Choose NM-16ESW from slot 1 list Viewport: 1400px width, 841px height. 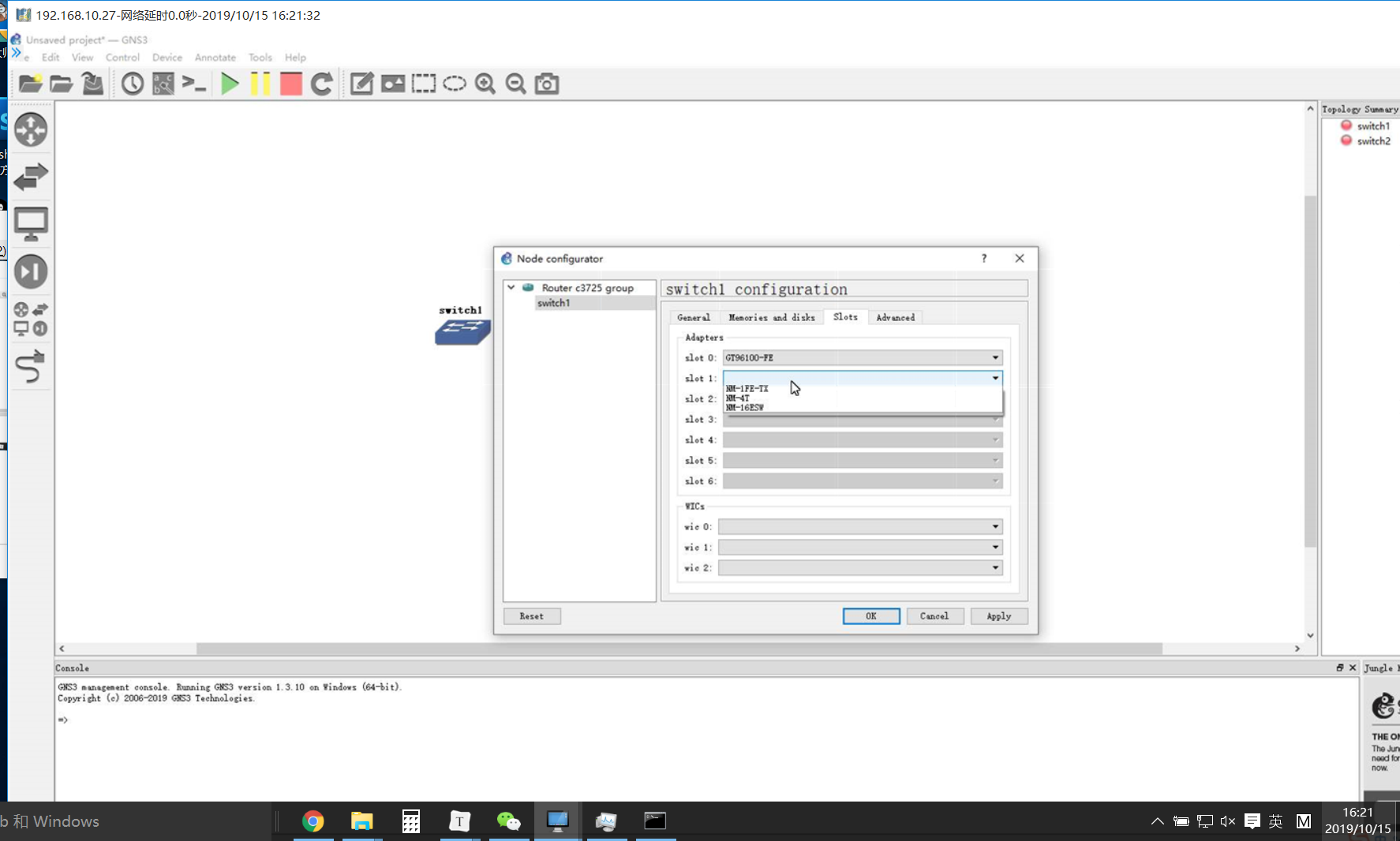(x=863, y=407)
